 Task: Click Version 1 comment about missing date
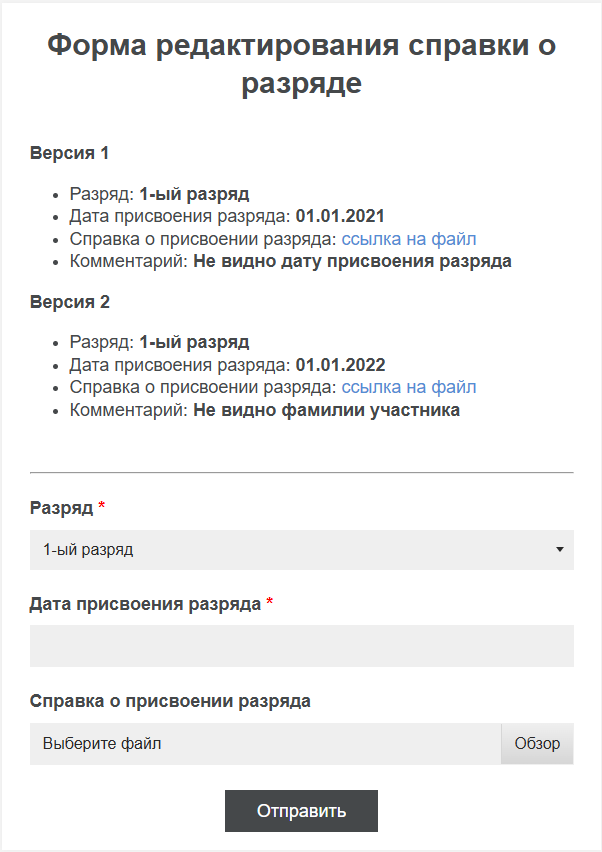[x=352, y=262]
